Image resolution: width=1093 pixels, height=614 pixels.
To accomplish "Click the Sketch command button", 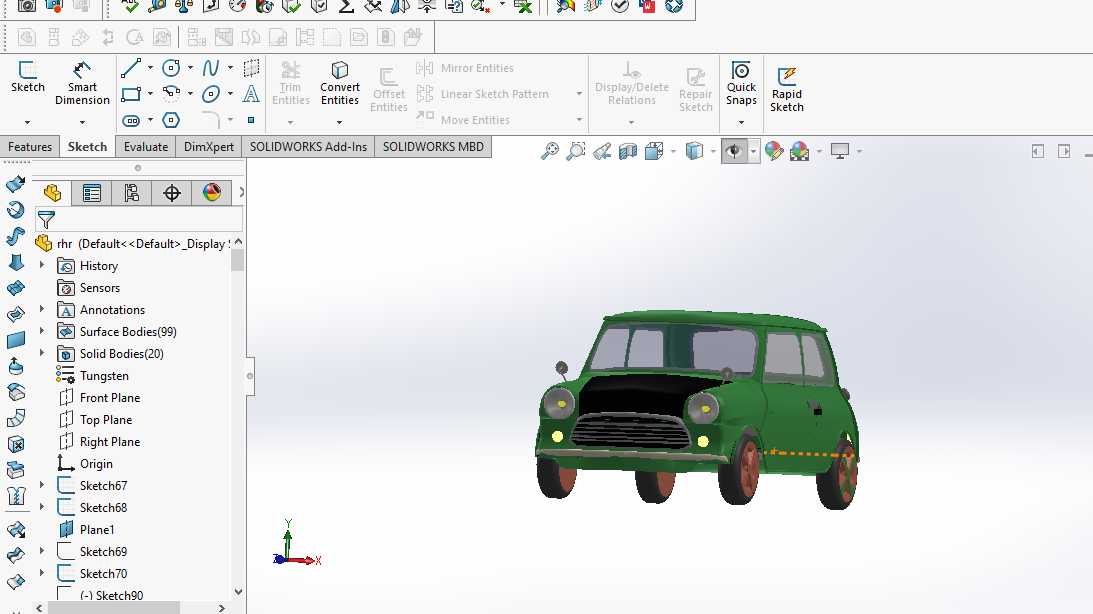I will pyautogui.click(x=27, y=77).
